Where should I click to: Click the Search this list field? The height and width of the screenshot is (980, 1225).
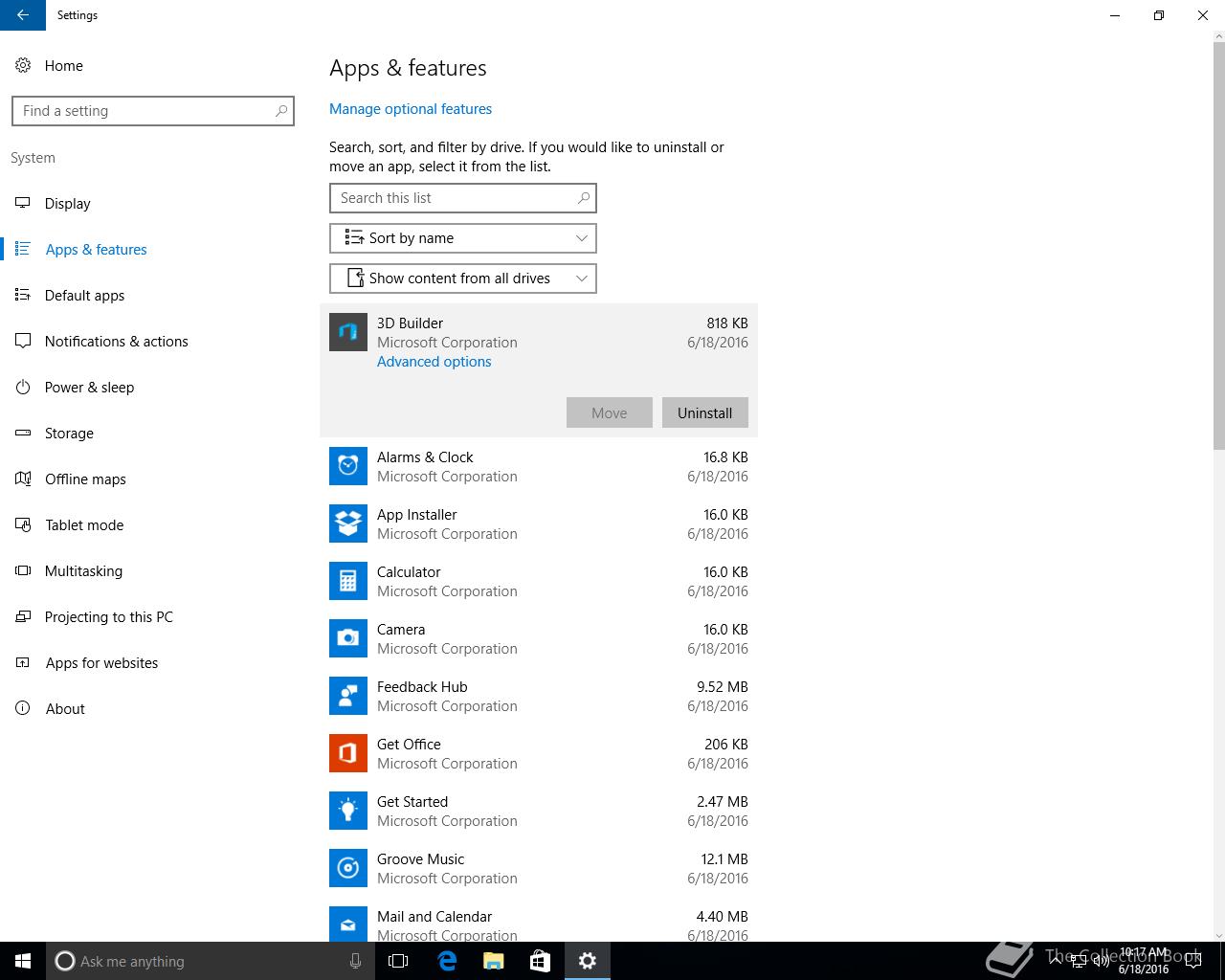coord(463,198)
